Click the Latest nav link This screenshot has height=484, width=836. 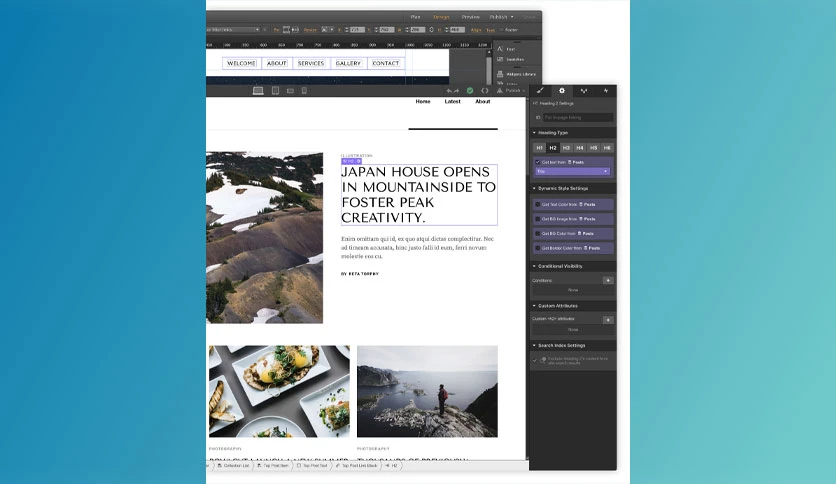pyautogui.click(x=453, y=101)
